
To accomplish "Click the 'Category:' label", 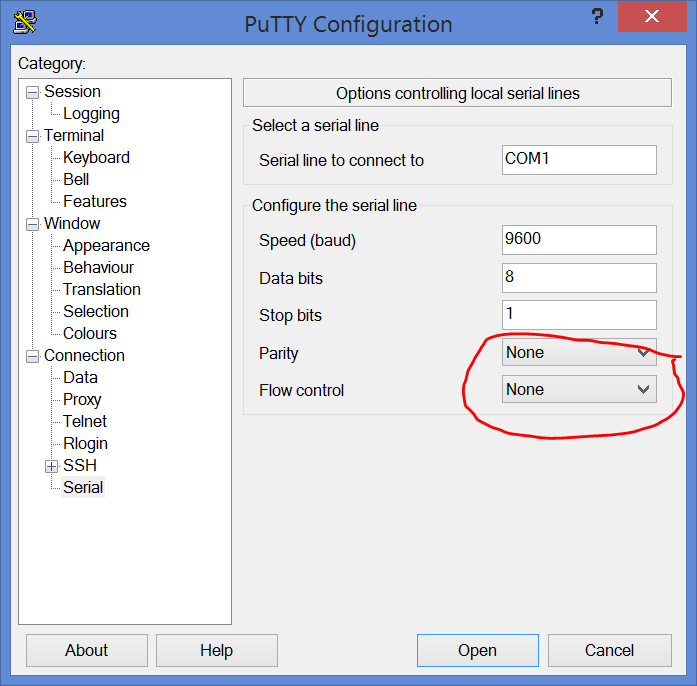I will (52, 64).
